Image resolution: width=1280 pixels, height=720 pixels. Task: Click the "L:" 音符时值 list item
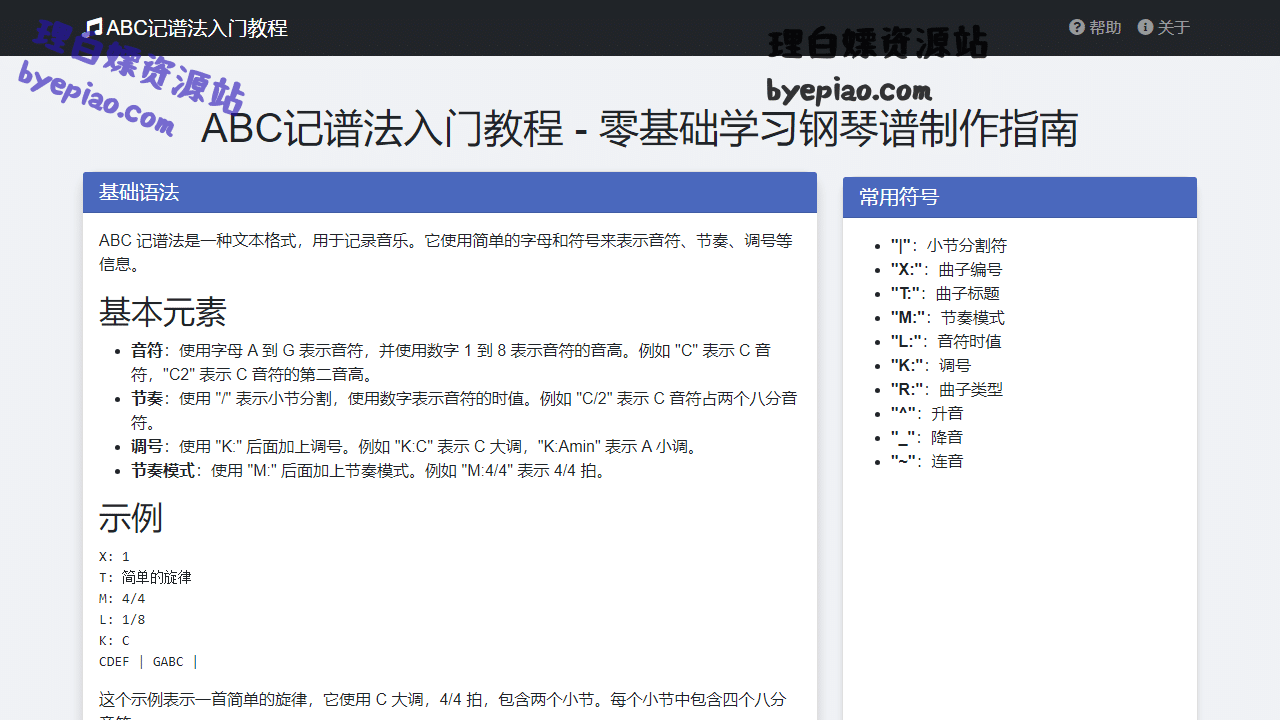pyautogui.click(x=946, y=341)
